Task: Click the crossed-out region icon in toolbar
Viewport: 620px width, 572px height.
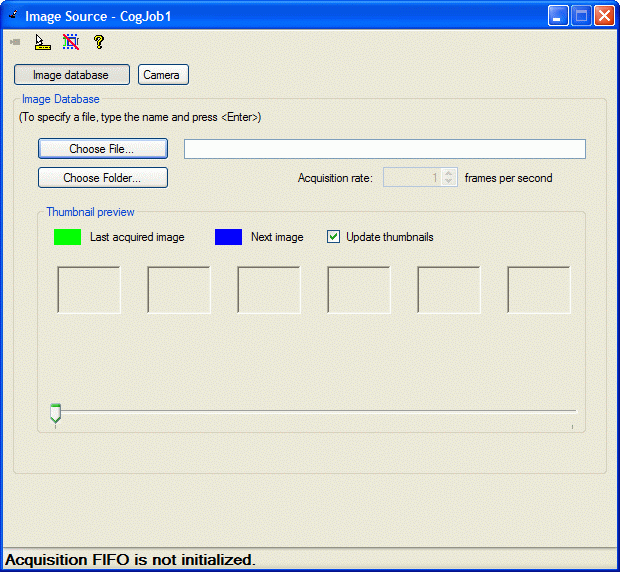Action: click(x=71, y=42)
